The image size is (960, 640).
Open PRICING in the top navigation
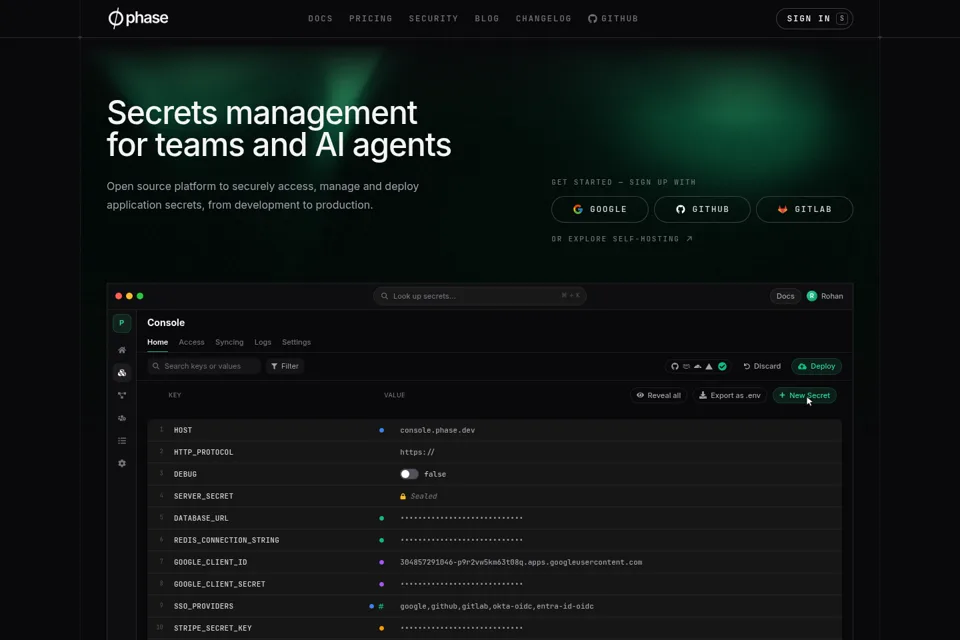pyautogui.click(x=370, y=19)
